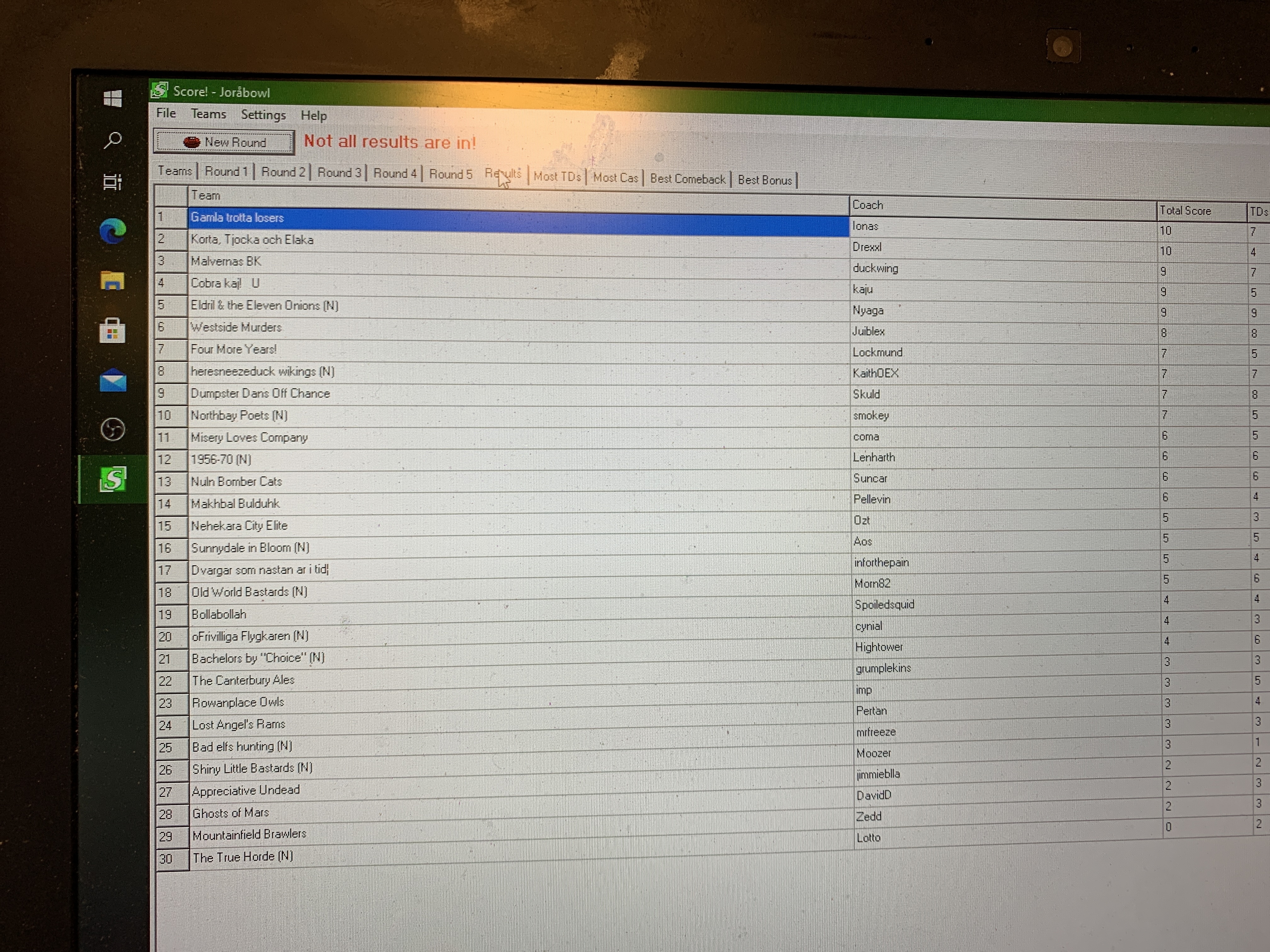The width and height of the screenshot is (1270, 952).
Task: Switch to the Round 3 tab
Action: (x=339, y=172)
